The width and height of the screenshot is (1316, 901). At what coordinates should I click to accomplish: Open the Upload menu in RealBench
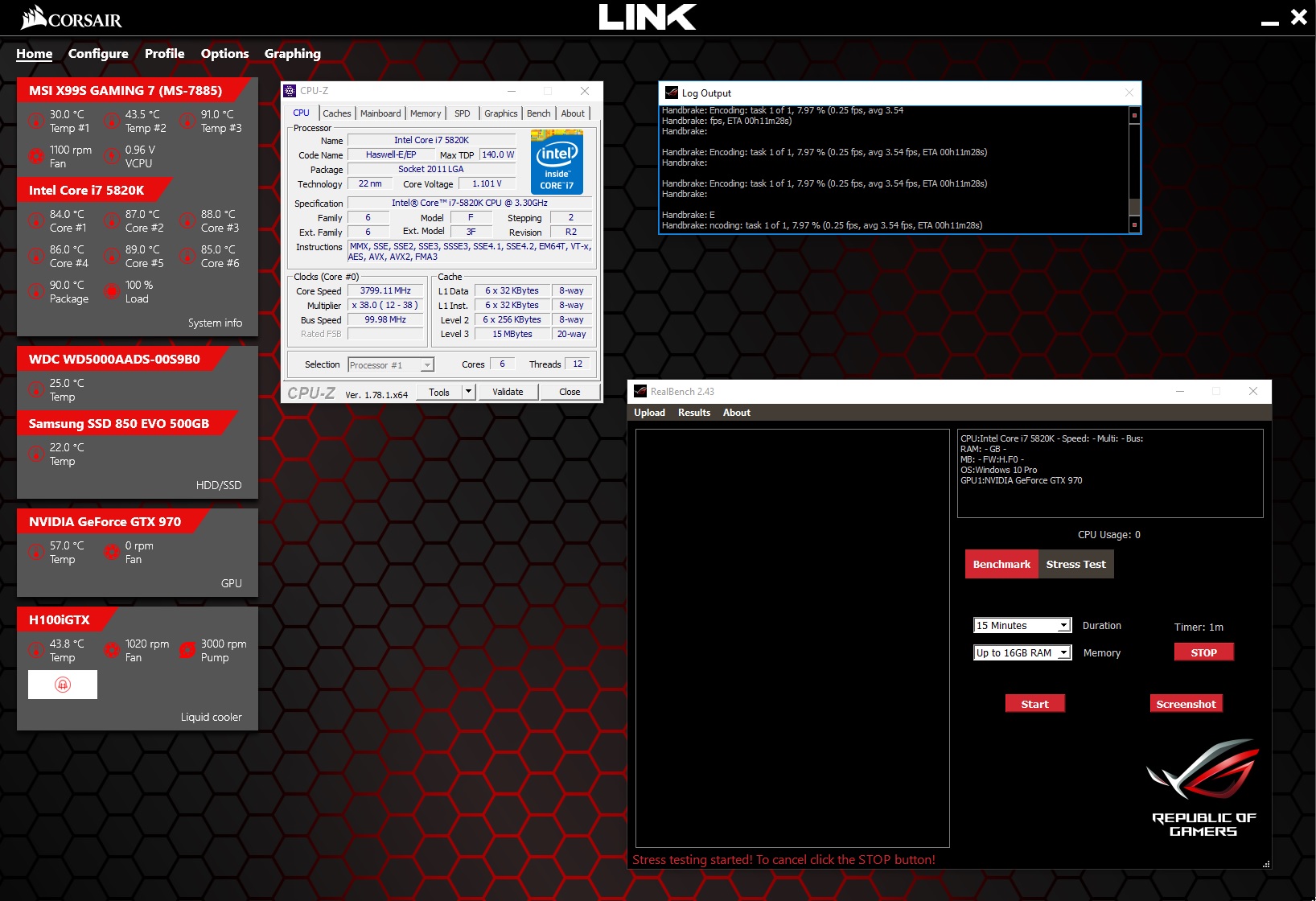[649, 413]
